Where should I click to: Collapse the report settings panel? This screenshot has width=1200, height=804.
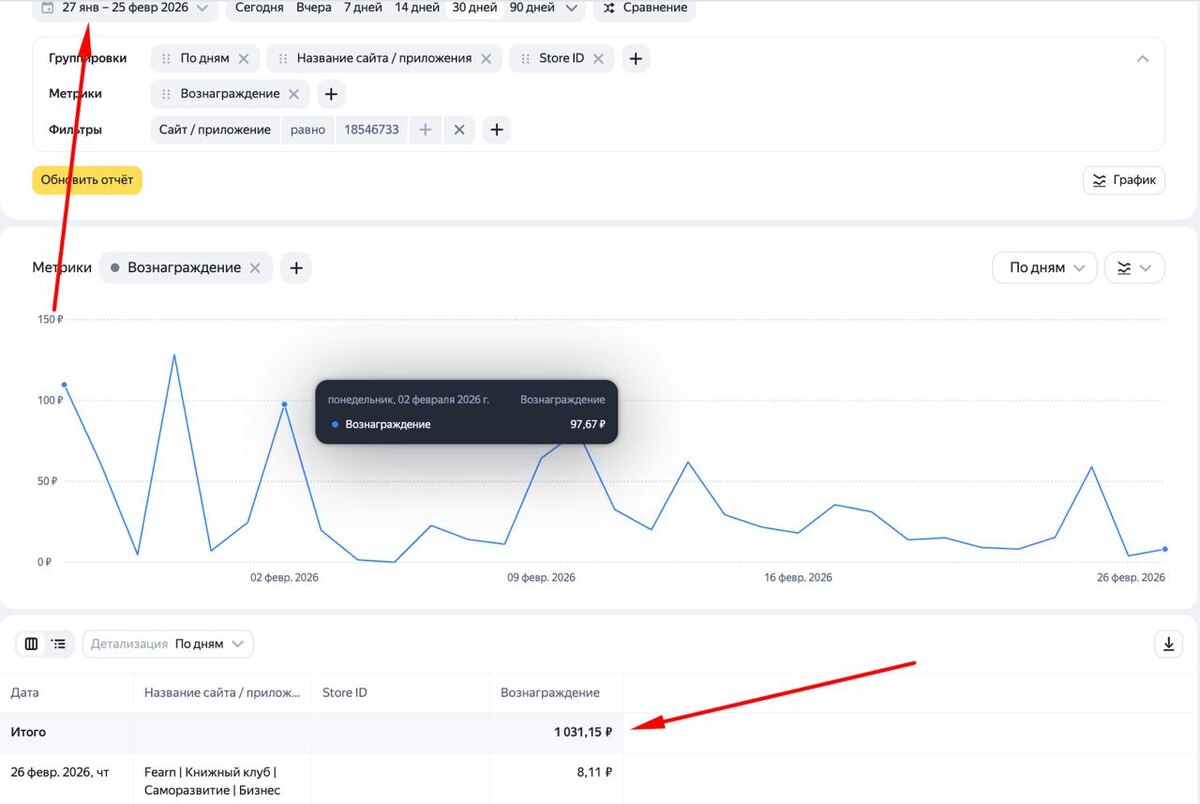[1143, 58]
